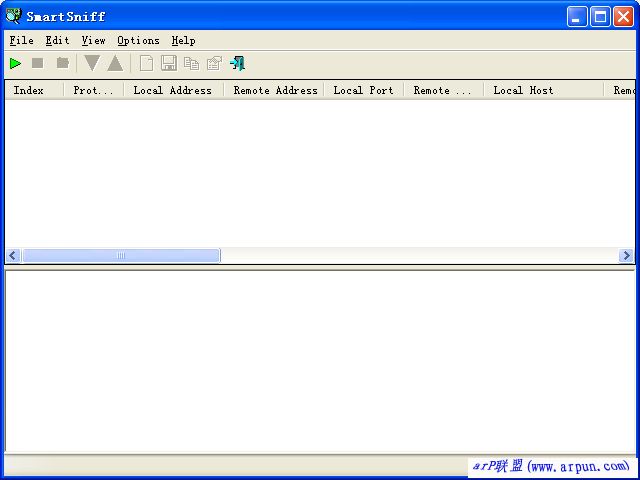640x480 pixels.
Task: Start capture with the green play icon
Action: pyautogui.click(x=15, y=63)
